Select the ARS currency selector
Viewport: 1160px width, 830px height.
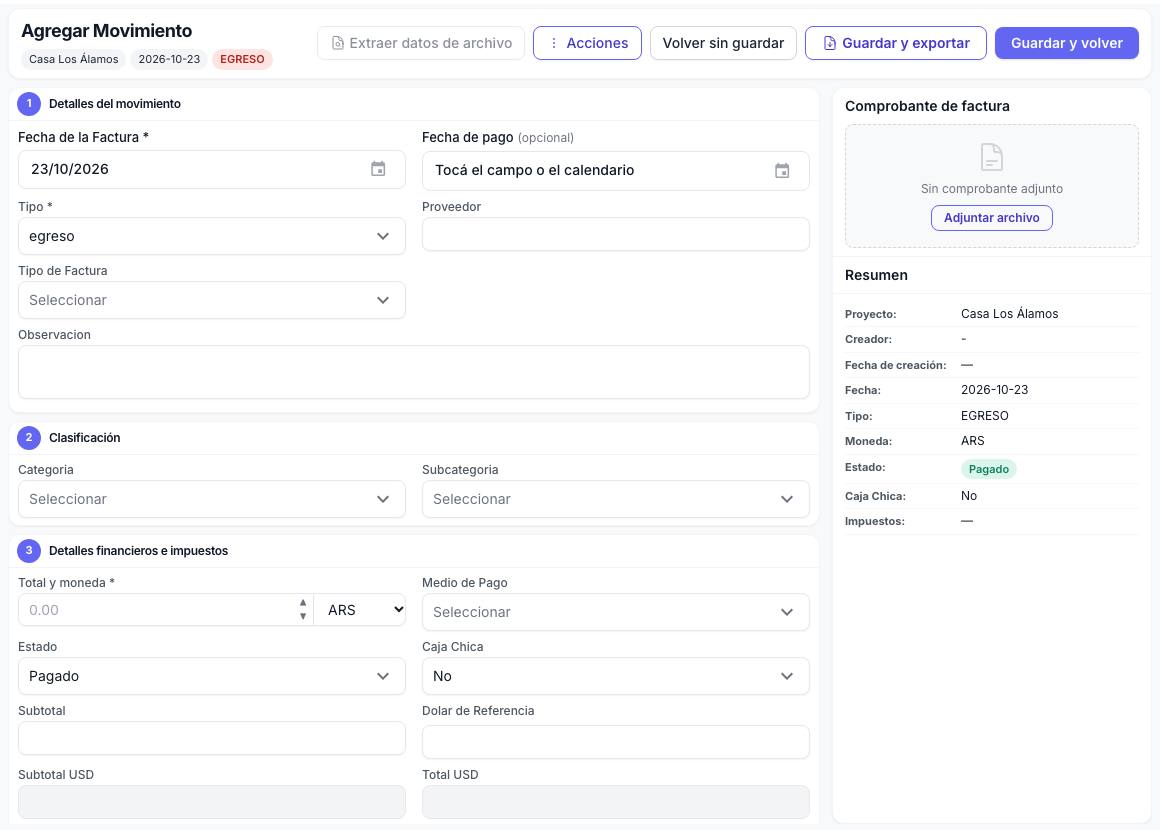click(x=360, y=610)
